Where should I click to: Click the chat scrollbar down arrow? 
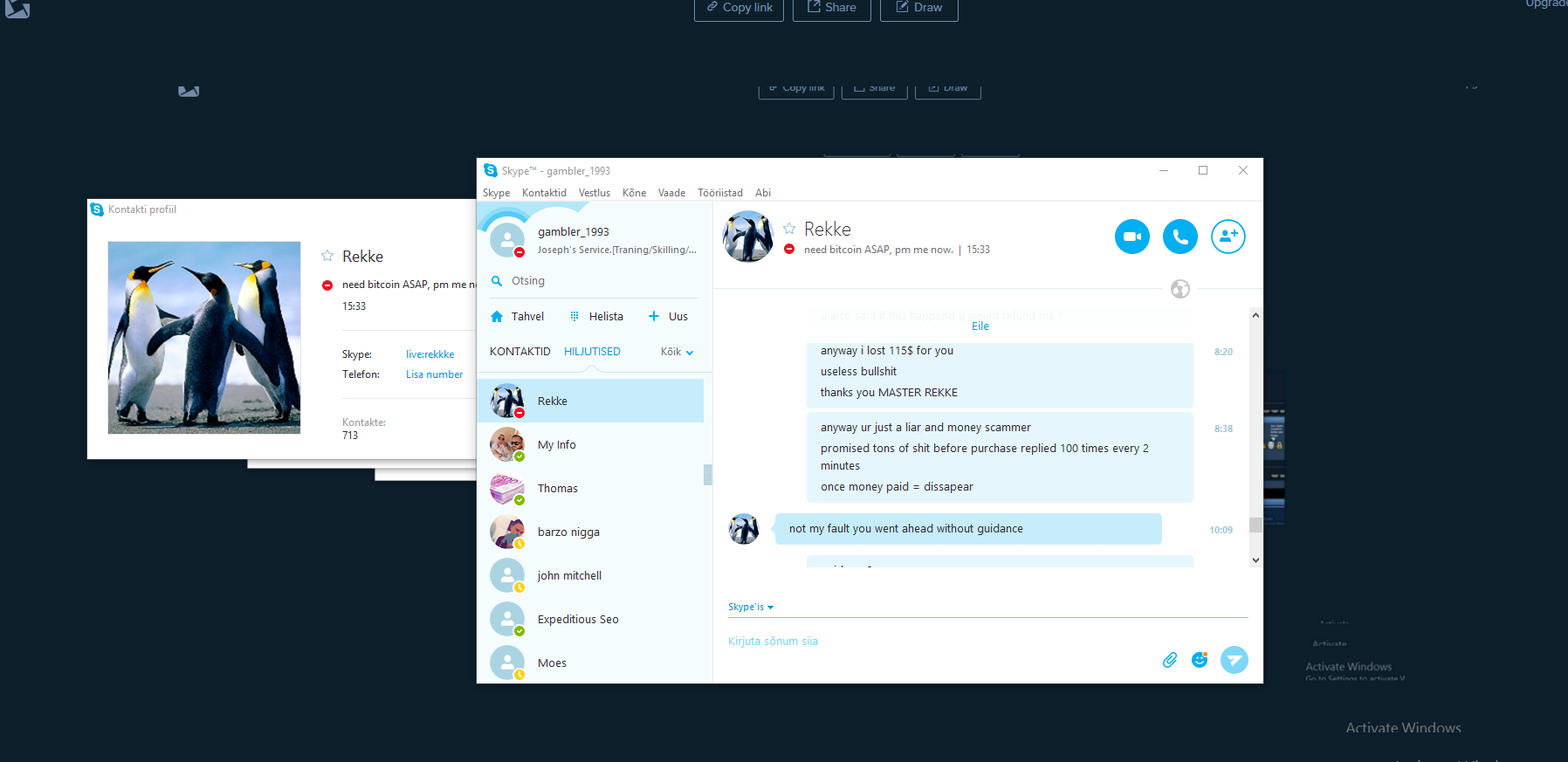pyautogui.click(x=1255, y=560)
